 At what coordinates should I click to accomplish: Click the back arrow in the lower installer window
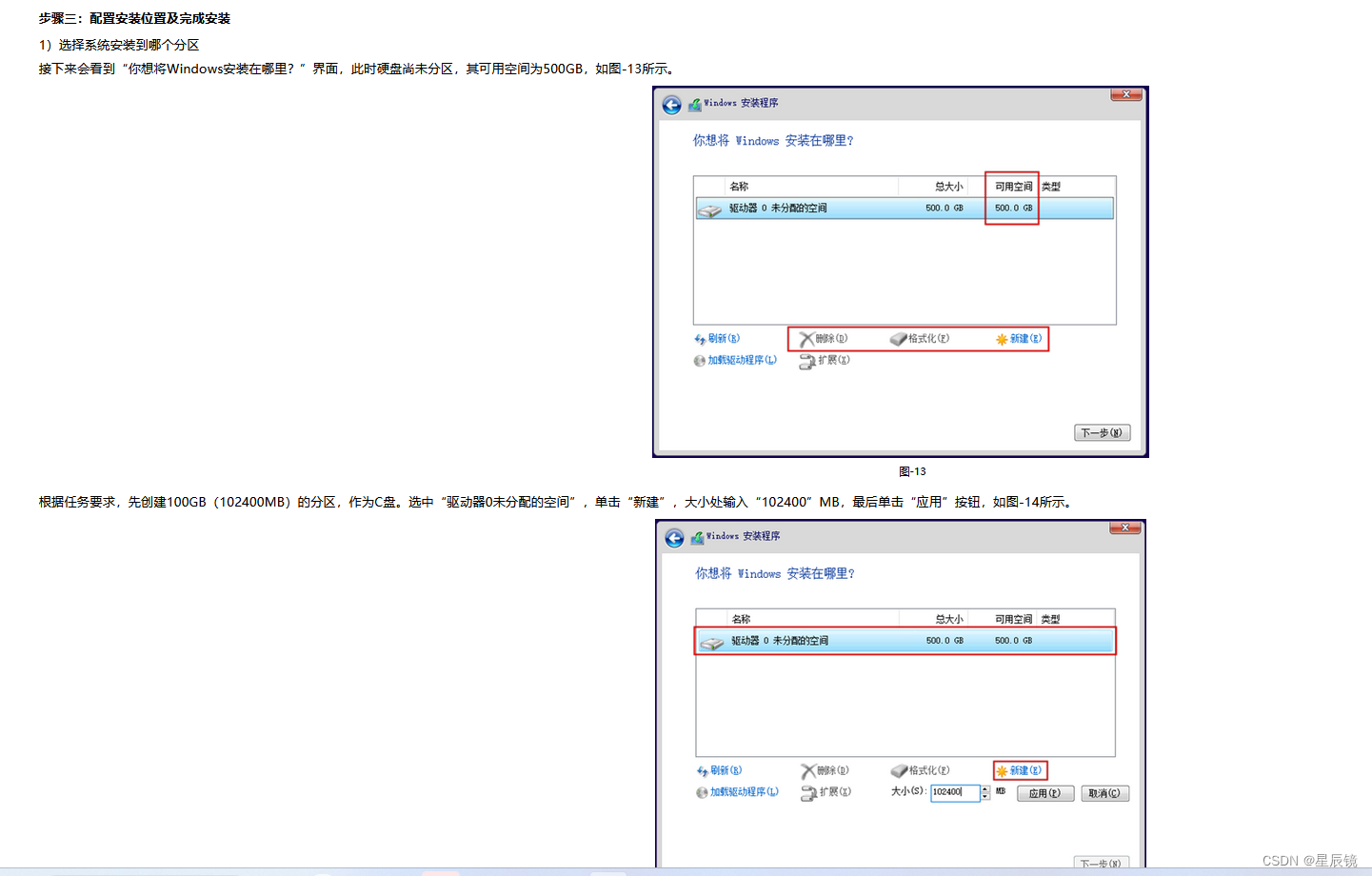pyautogui.click(x=674, y=538)
